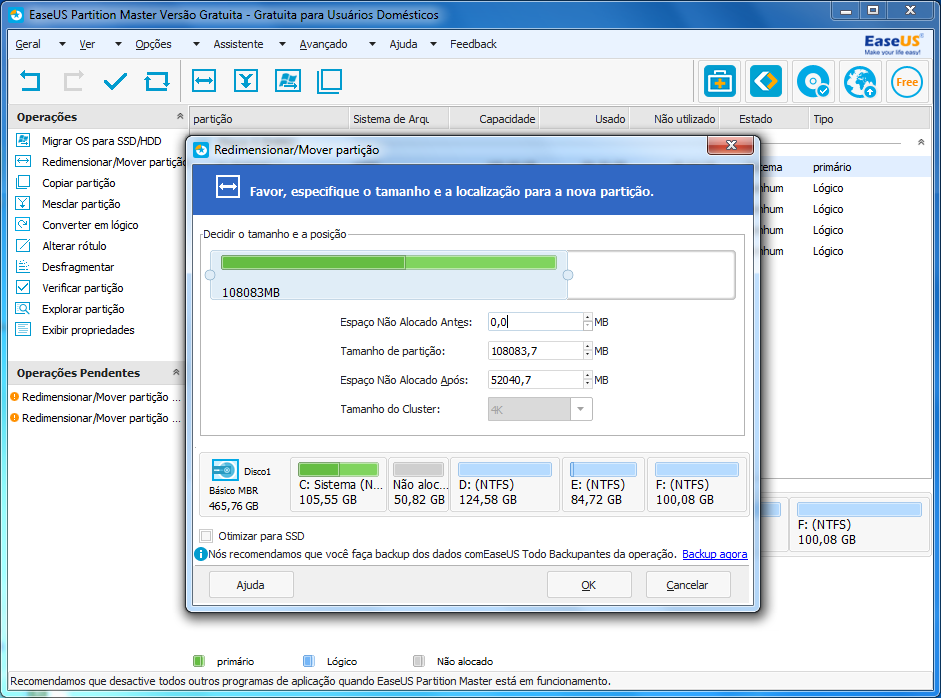This screenshot has height=698, width=941.
Task: Open Tamanho do Cluster dropdown
Action: (580, 409)
